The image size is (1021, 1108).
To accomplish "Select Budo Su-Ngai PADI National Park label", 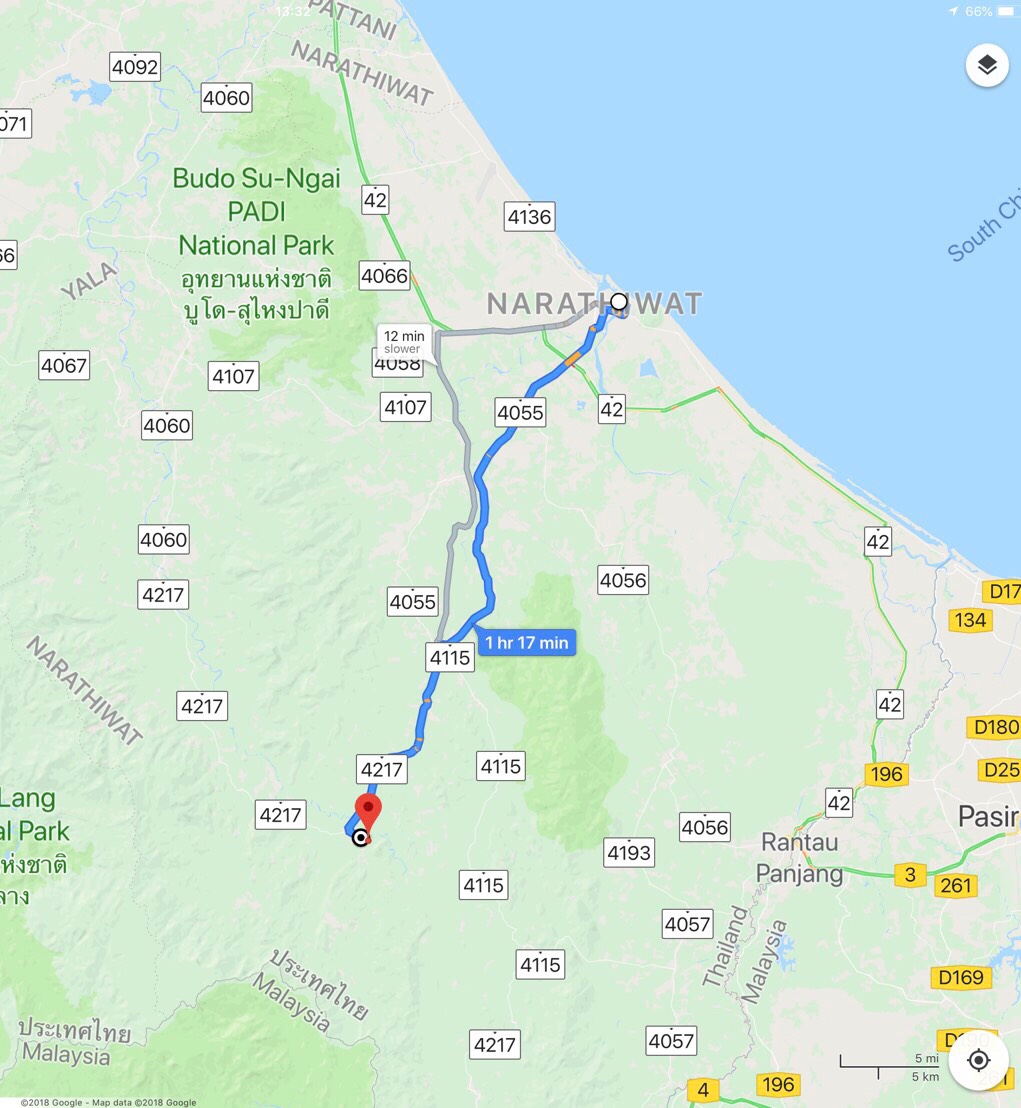I will pyautogui.click(x=256, y=211).
